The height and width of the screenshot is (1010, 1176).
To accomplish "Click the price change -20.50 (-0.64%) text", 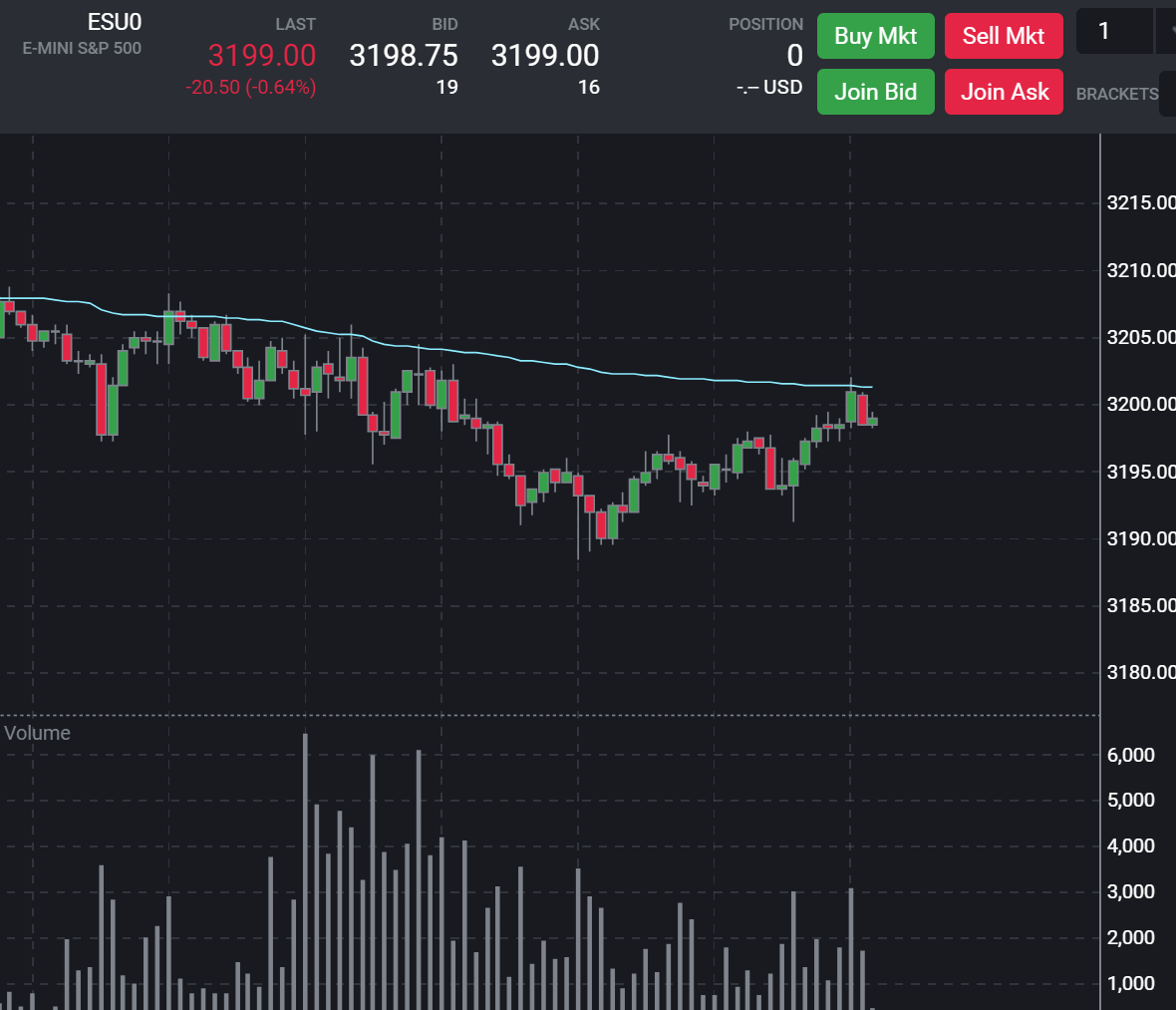I will point(250,88).
